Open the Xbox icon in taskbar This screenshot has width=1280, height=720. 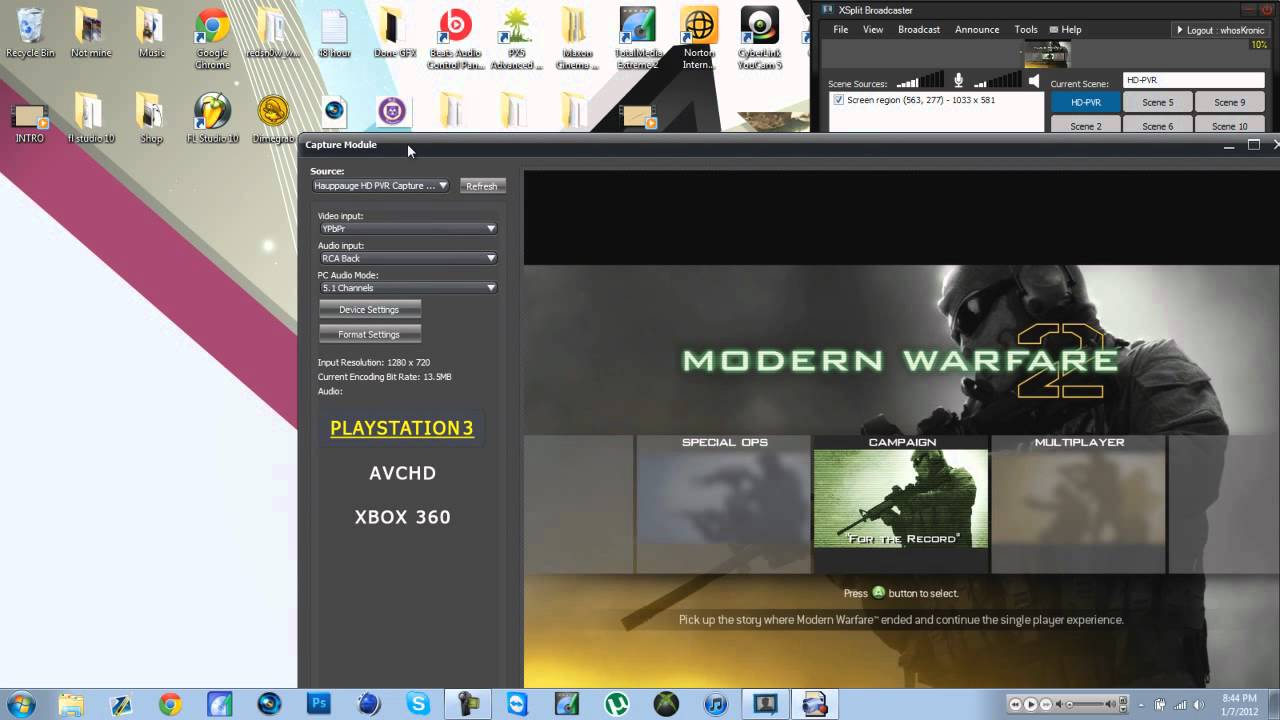[666, 704]
